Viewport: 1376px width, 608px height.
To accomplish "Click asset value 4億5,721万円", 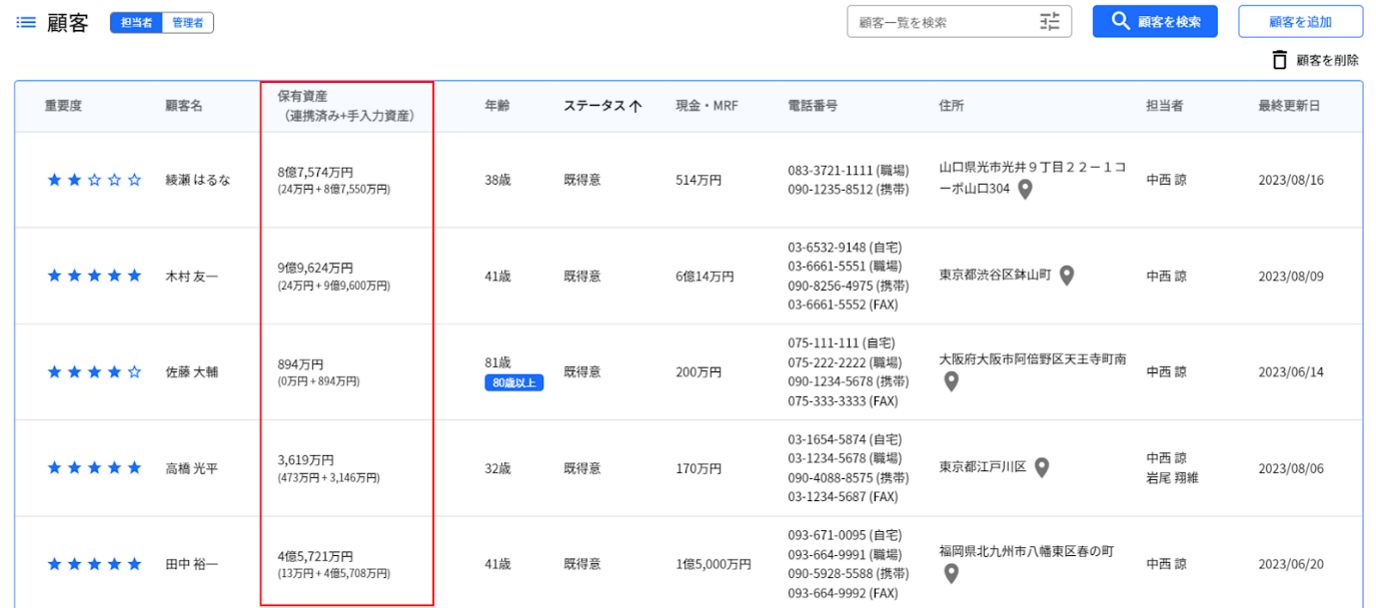I will (x=315, y=556).
